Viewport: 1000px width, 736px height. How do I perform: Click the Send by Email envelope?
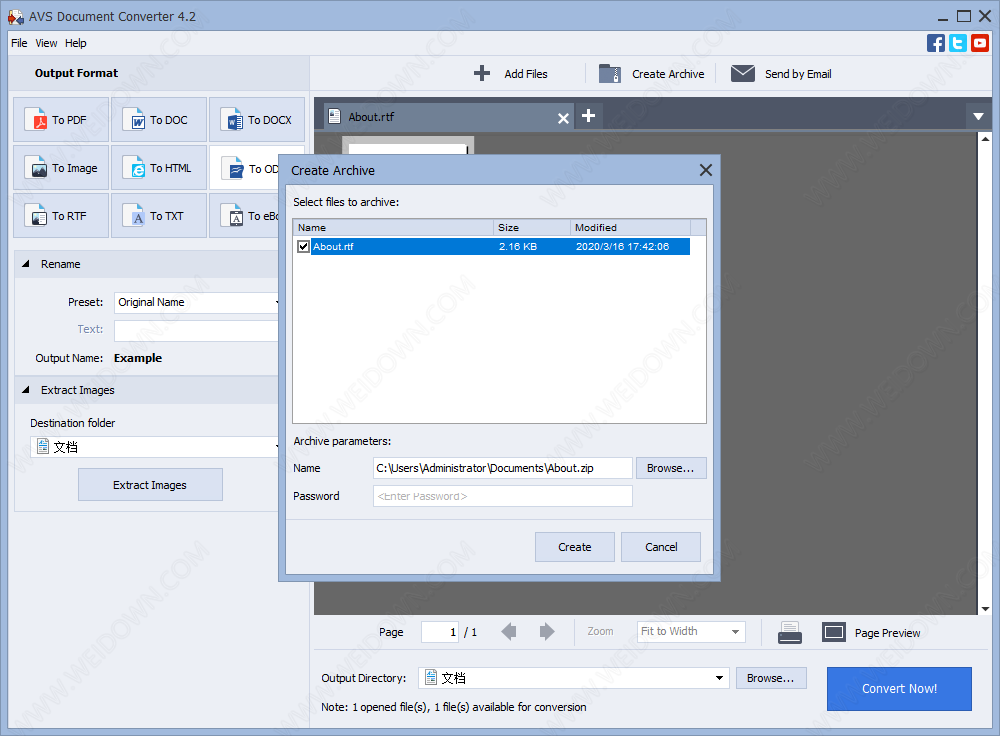click(742, 73)
